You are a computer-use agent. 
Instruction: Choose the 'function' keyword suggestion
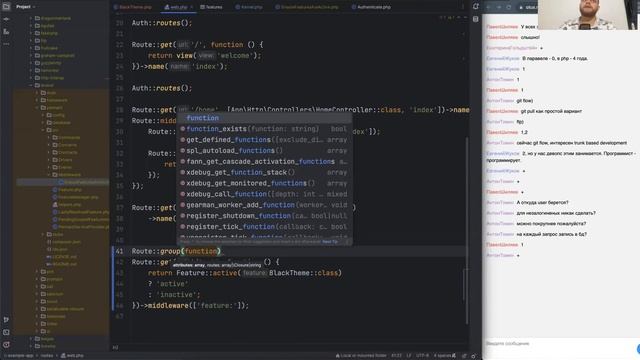(264, 118)
